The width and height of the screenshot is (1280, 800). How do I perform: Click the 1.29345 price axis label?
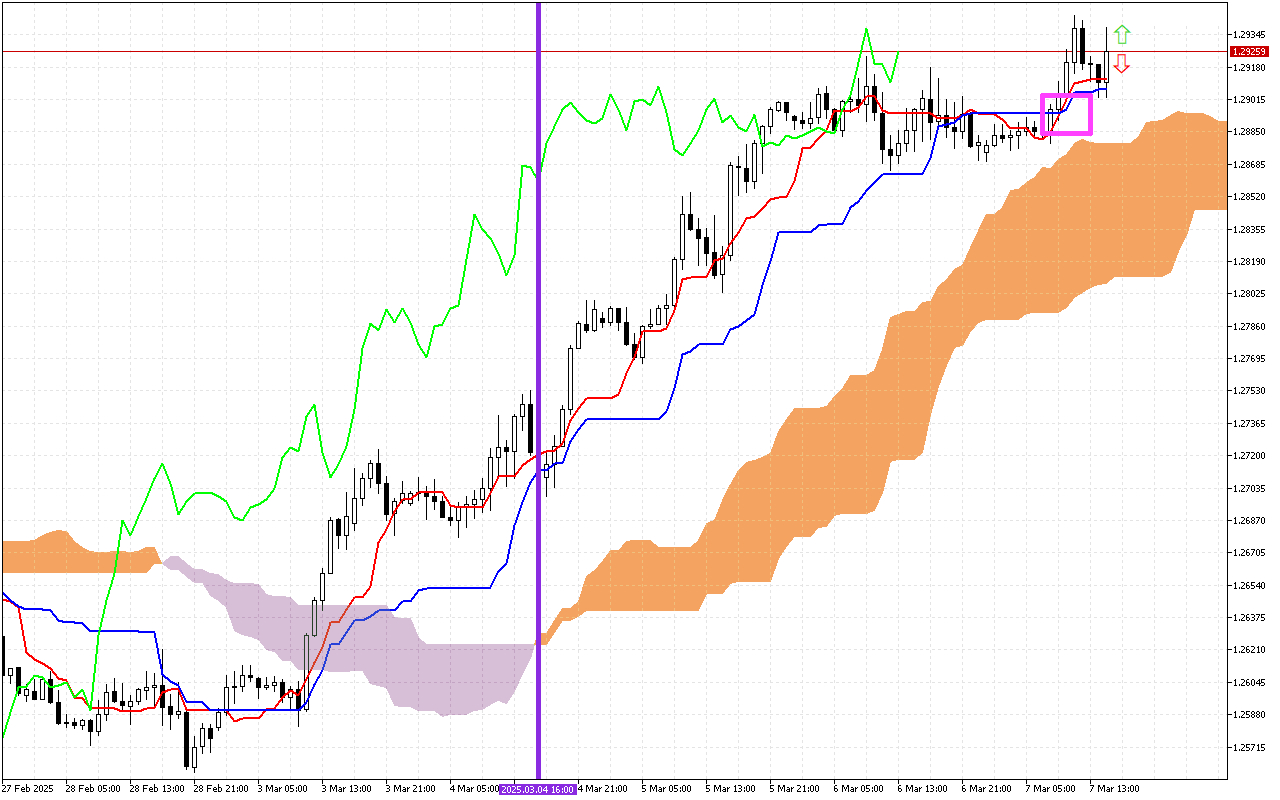point(1251,35)
